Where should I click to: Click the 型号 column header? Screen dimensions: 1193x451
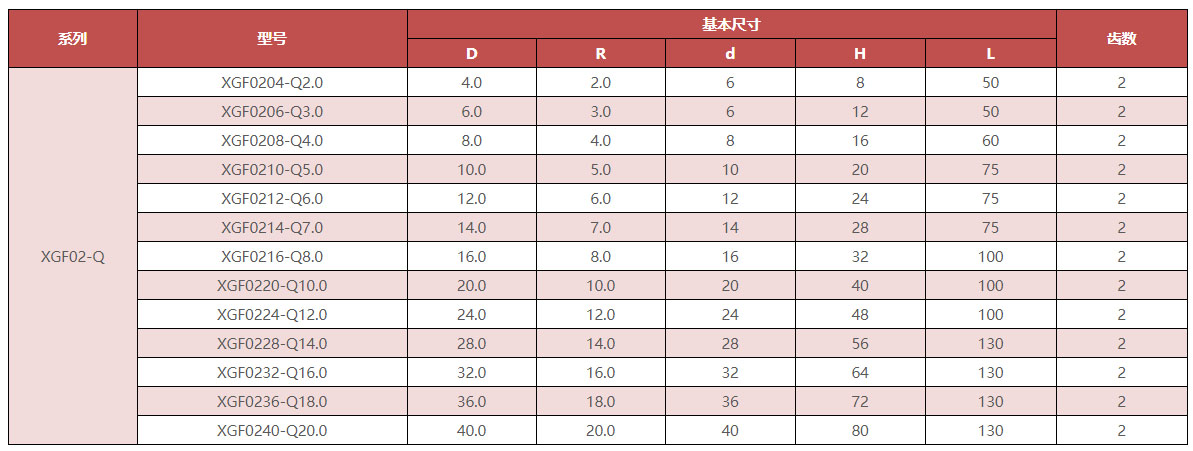pos(272,39)
